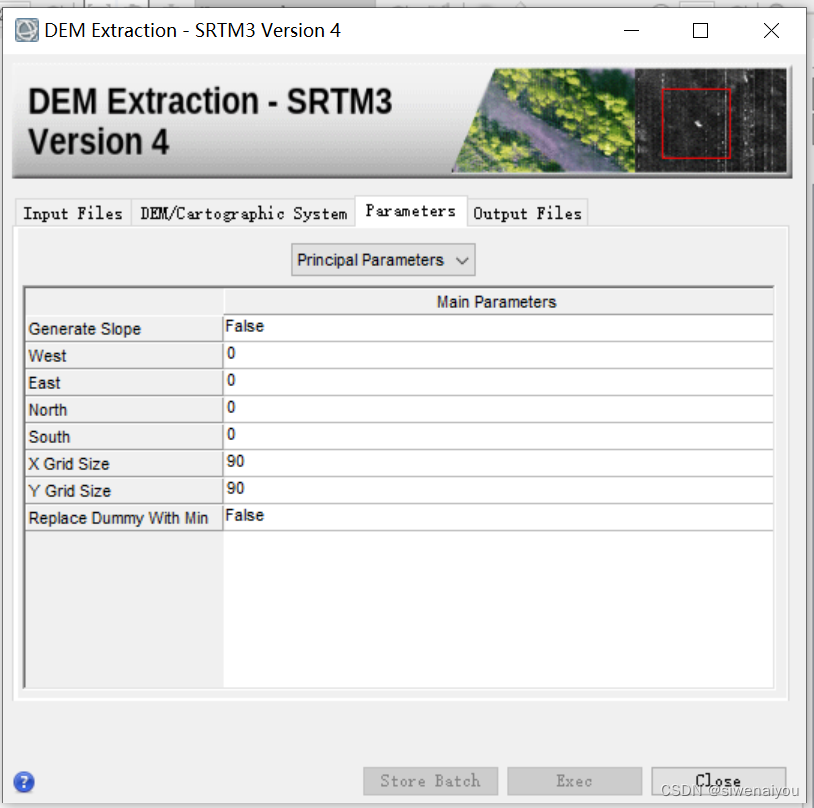Click the Main Parameters column header
The image size is (814, 808).
(x=497, y=301)
